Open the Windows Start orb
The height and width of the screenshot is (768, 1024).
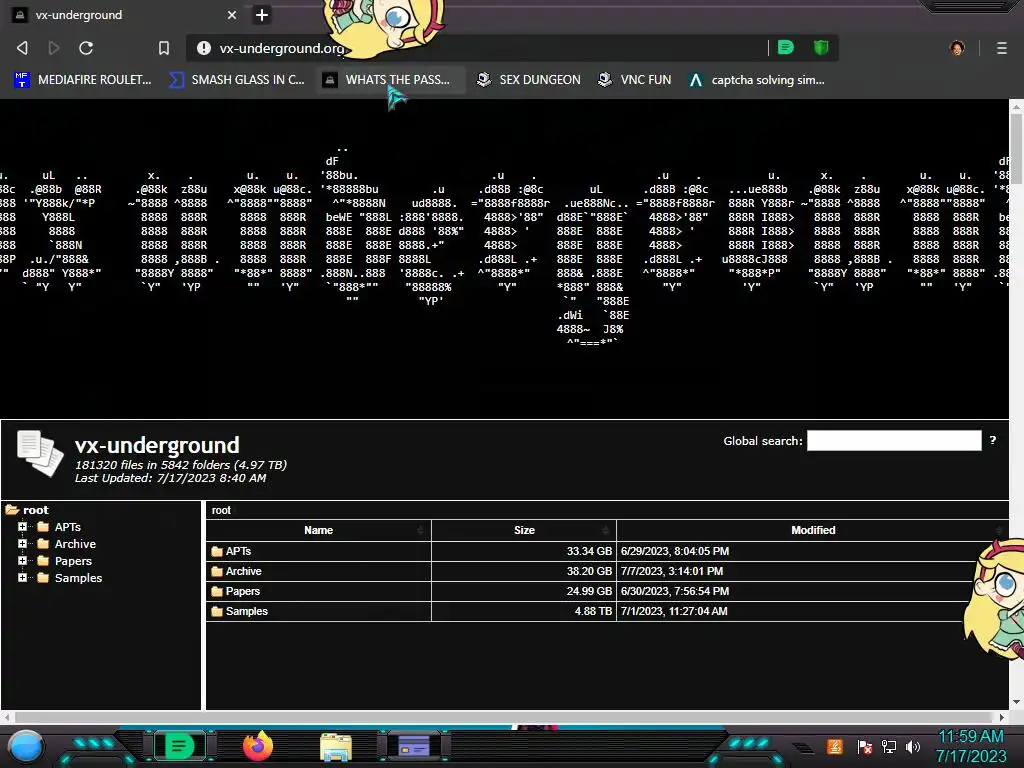coord(25,746)
